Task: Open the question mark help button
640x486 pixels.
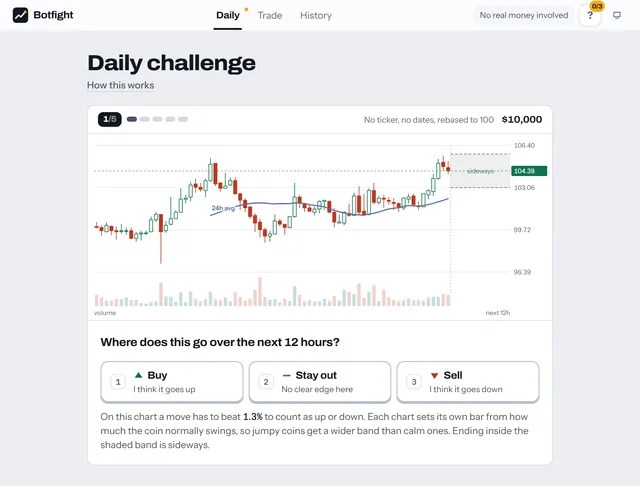Action: pos(590,16)
